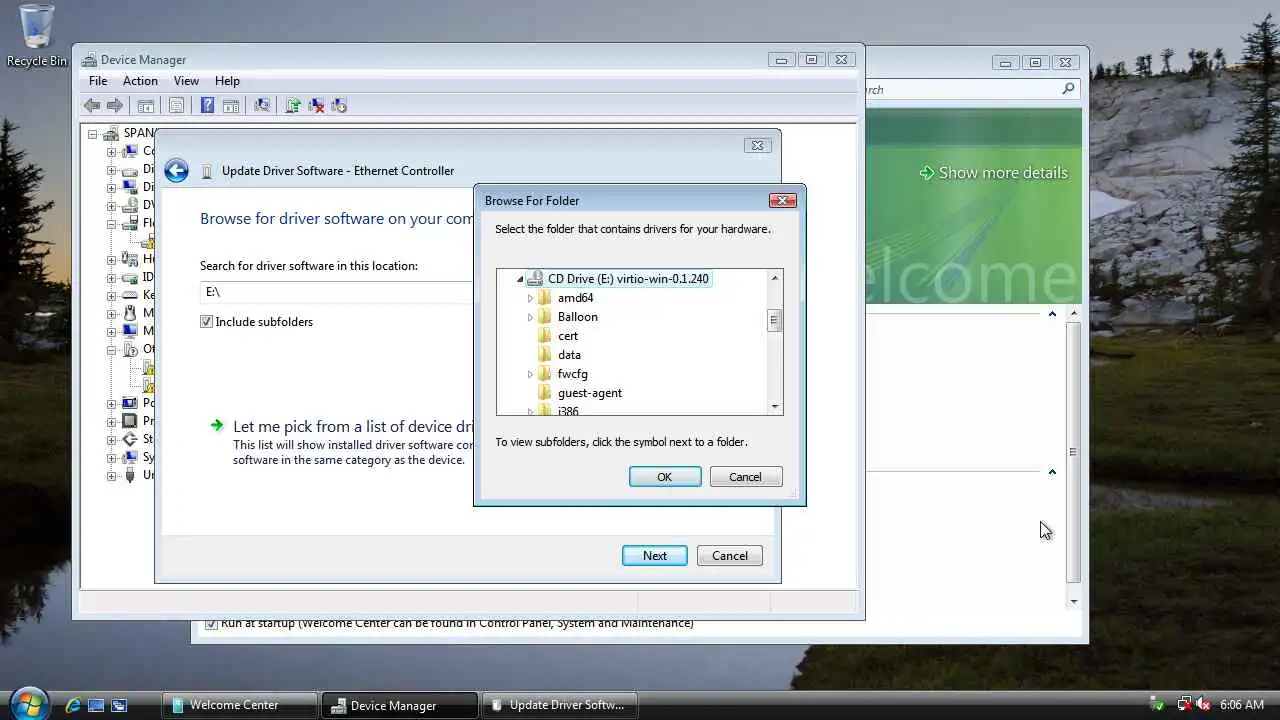Click Switch between windows quick launch icon
1280x720 pixels.
(119, 705)
